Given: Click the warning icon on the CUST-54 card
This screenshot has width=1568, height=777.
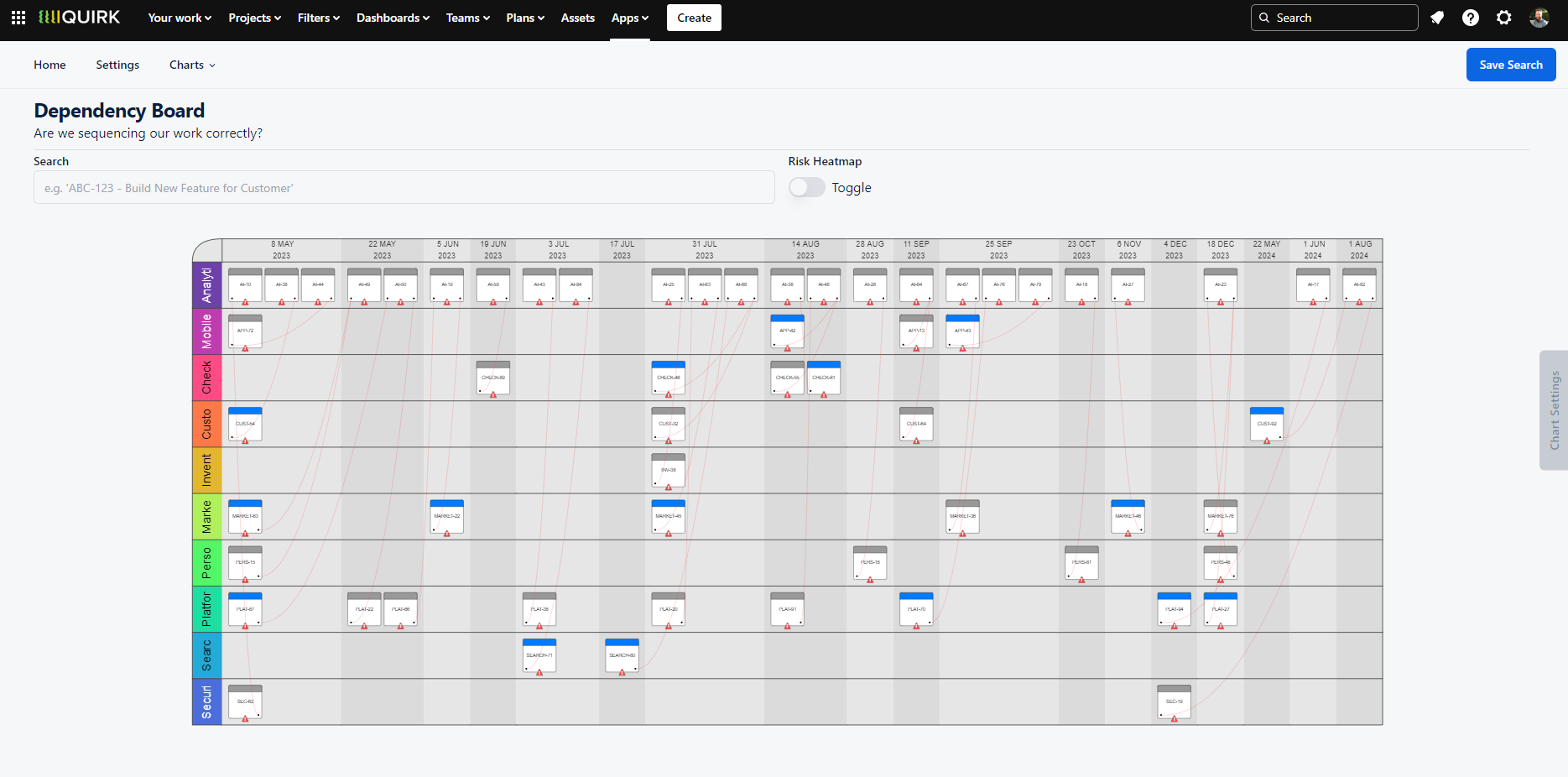Looking at the screenshot, I should (245, 441).
